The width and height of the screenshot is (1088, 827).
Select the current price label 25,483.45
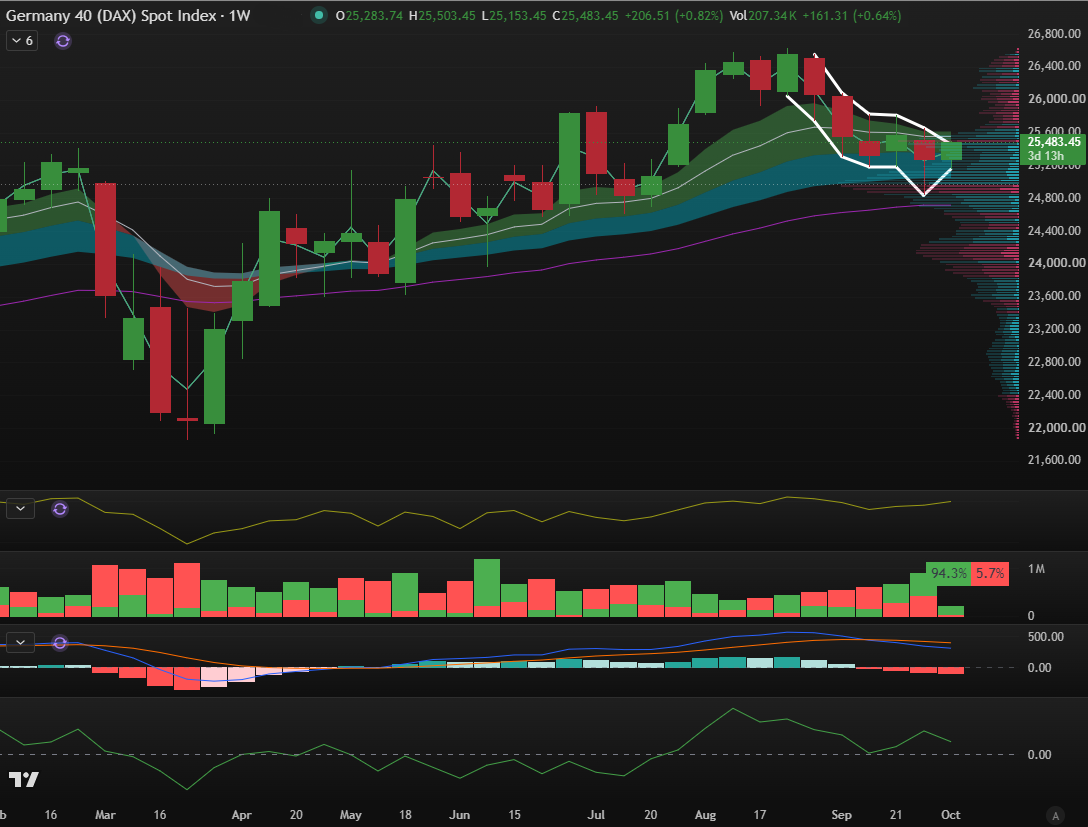click(x=1054, y=142)
